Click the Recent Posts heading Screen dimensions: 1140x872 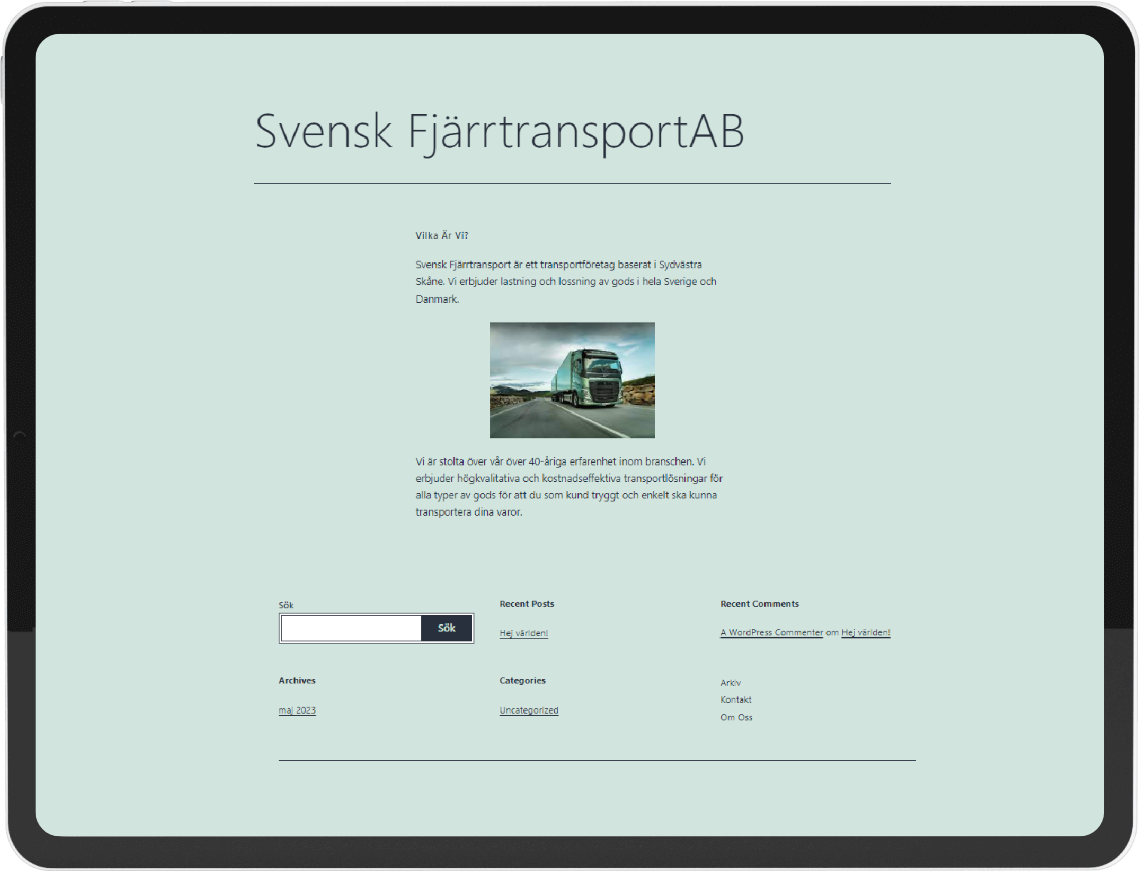pos(527,604)
